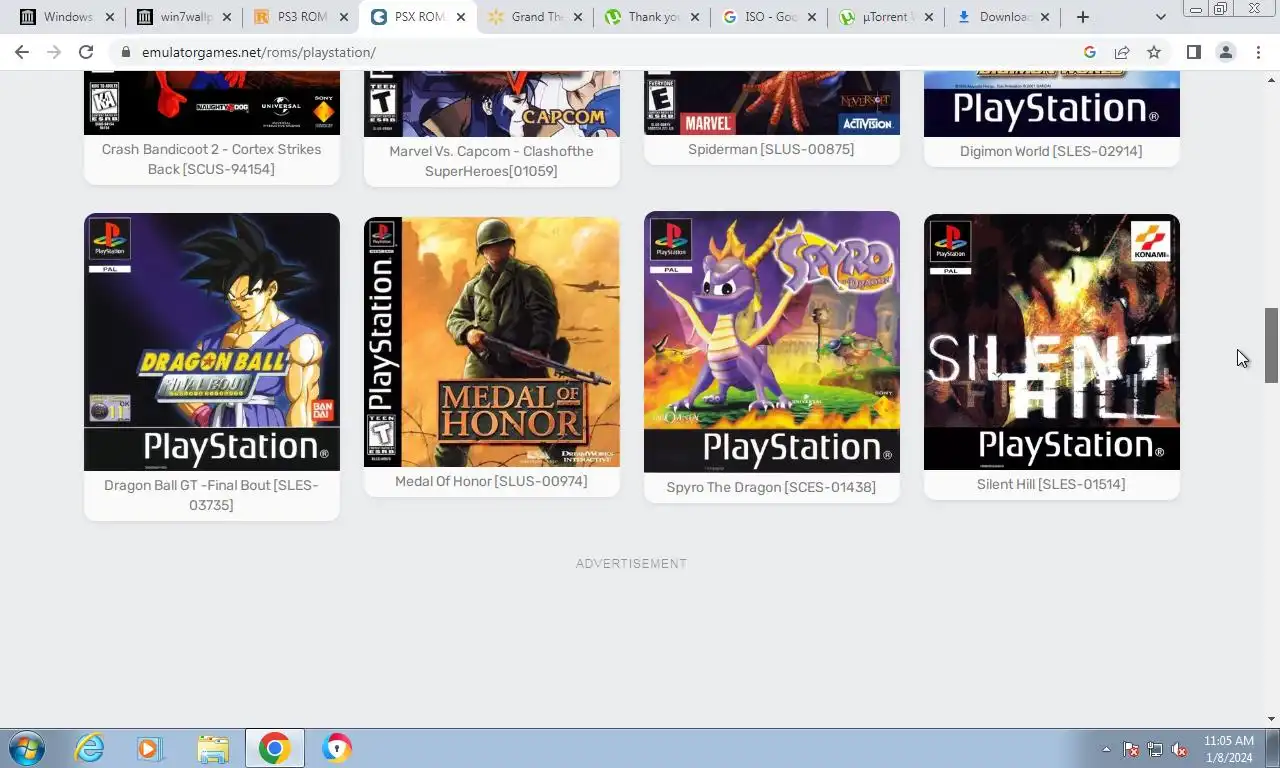The width and height of the screenshot is (1280, 768).
Task: Open Dragon Ball GT Final Bout cover
Action: [x=212, y=341]
